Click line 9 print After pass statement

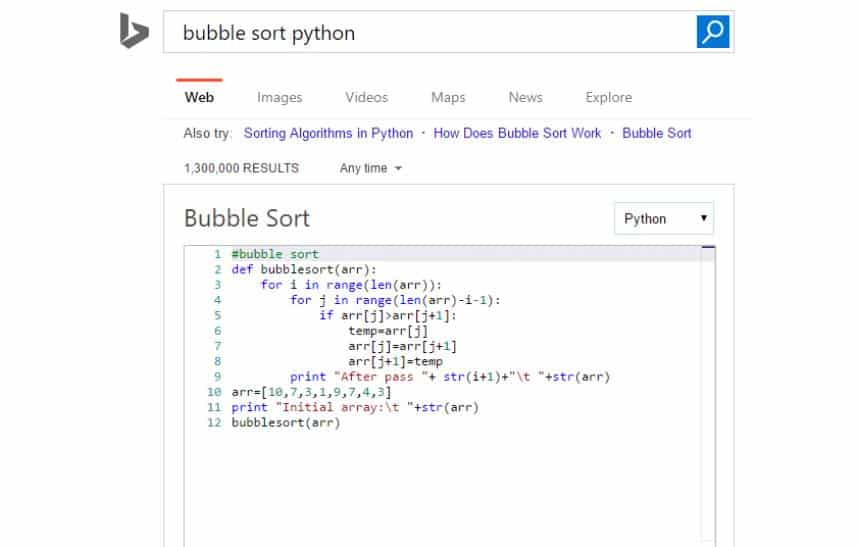(x=450, y=377)
